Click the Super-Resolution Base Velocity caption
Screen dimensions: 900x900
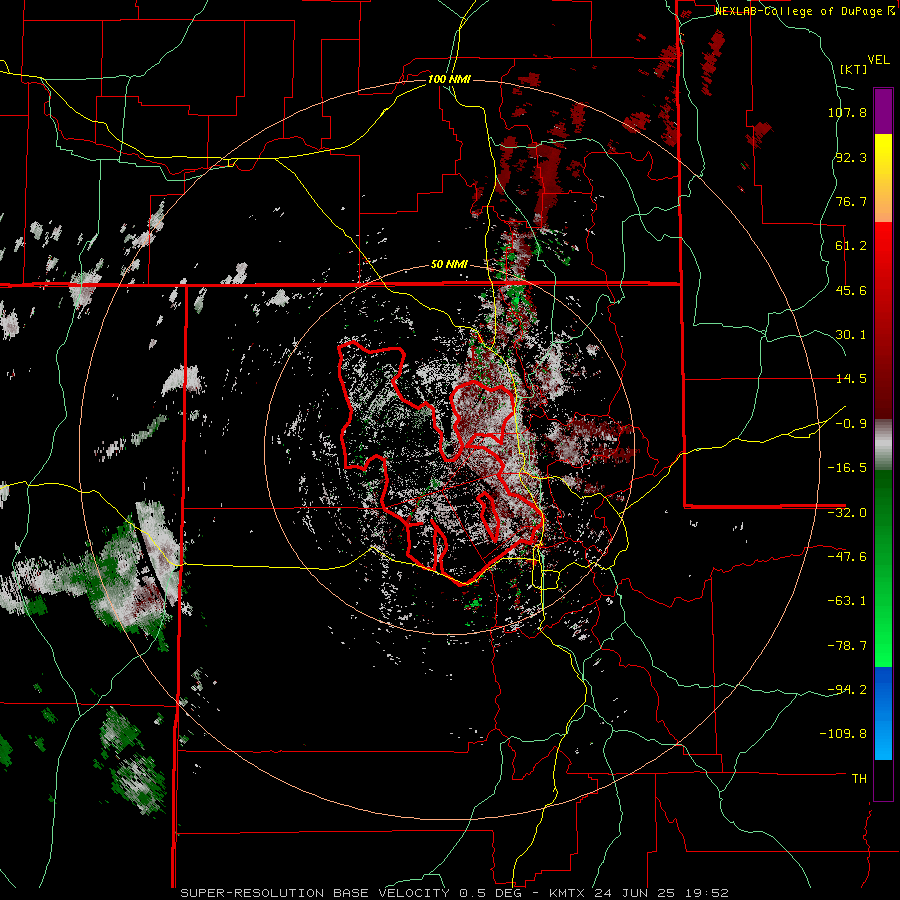(455, 893)
